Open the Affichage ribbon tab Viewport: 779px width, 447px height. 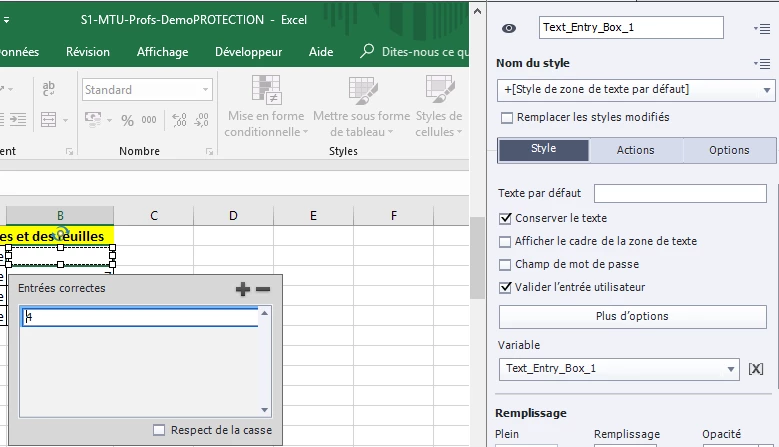click(x=162, y=52)
